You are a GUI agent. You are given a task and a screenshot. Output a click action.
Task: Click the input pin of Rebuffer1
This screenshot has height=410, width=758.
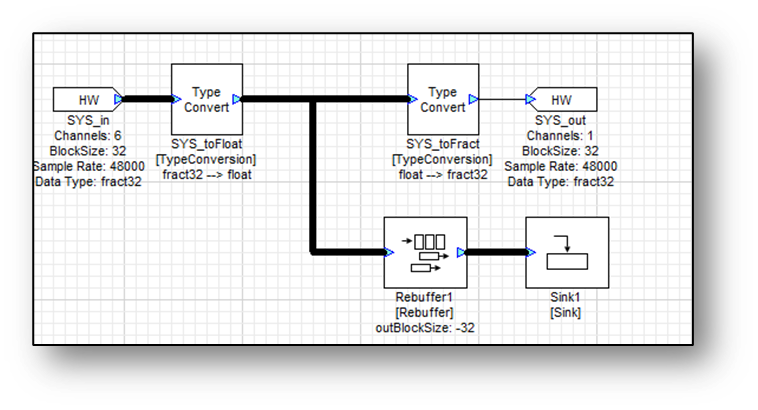(388, 252)
